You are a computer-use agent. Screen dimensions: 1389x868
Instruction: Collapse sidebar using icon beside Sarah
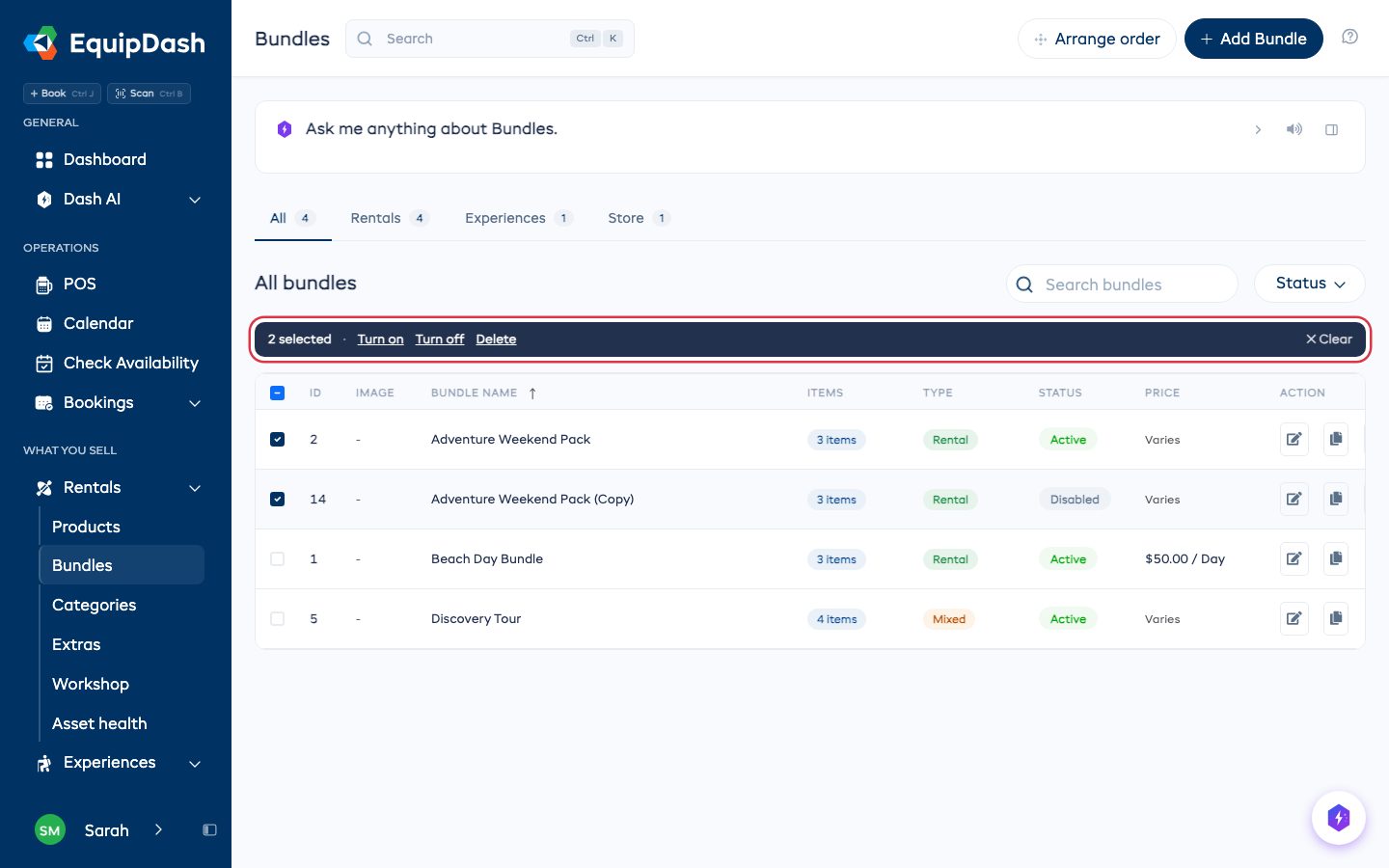[209, 830]
